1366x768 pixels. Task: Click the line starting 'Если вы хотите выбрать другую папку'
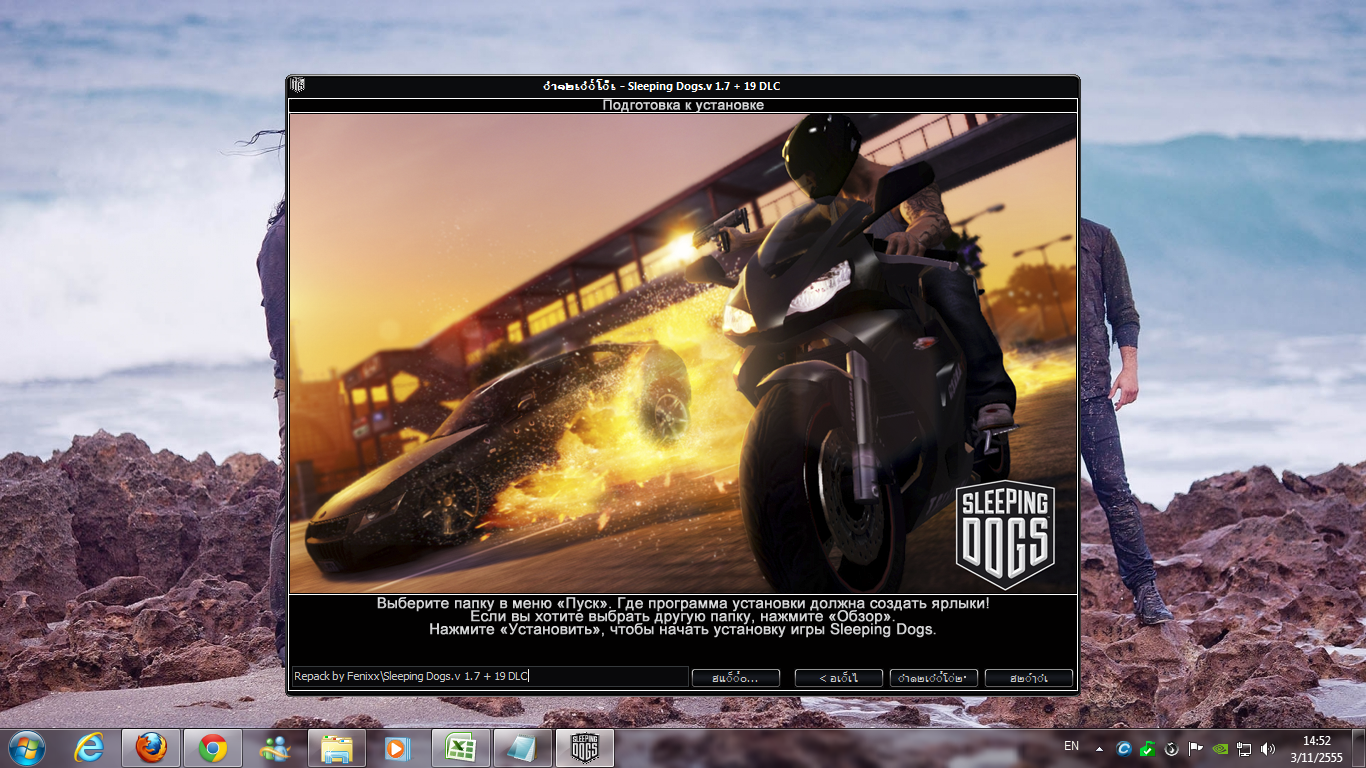pyautogui.click(x=683, y=617)
